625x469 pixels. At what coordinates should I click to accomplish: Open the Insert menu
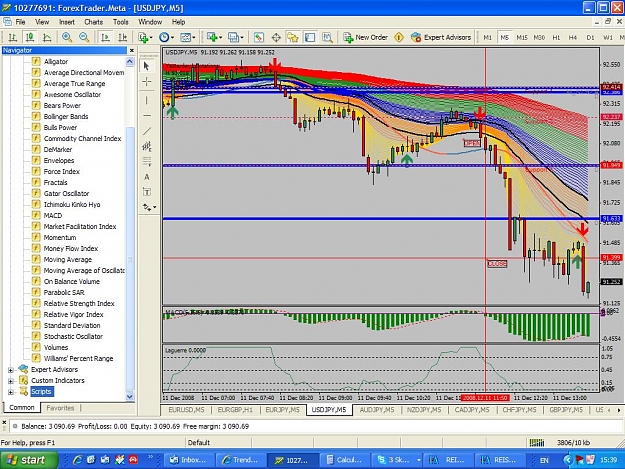pos(67,22)
